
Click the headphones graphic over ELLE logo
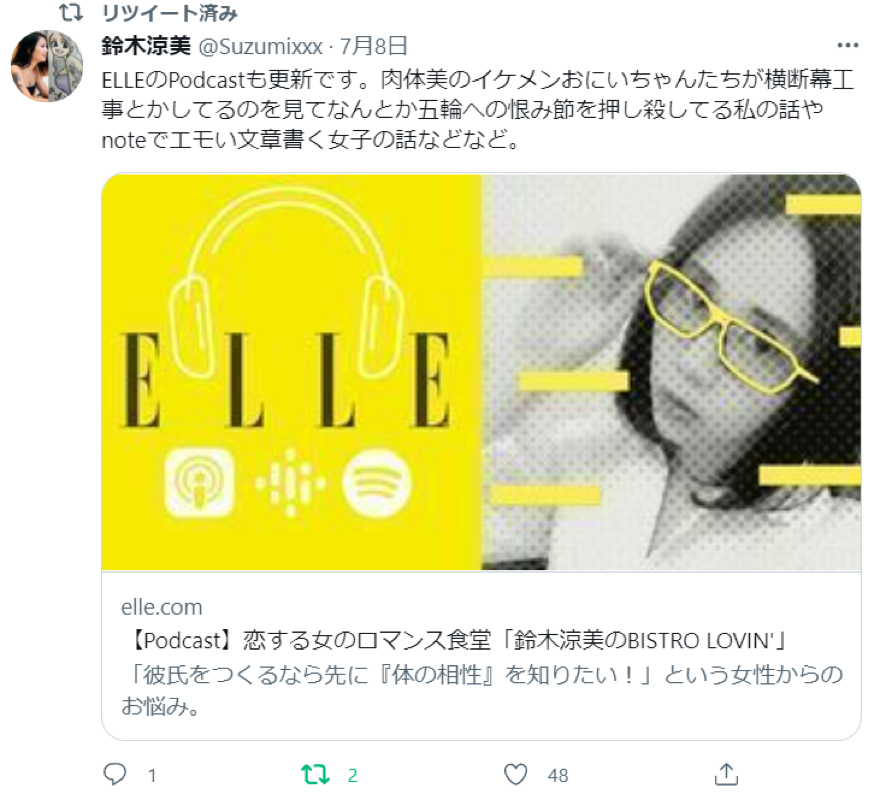(x=287, y=282)
